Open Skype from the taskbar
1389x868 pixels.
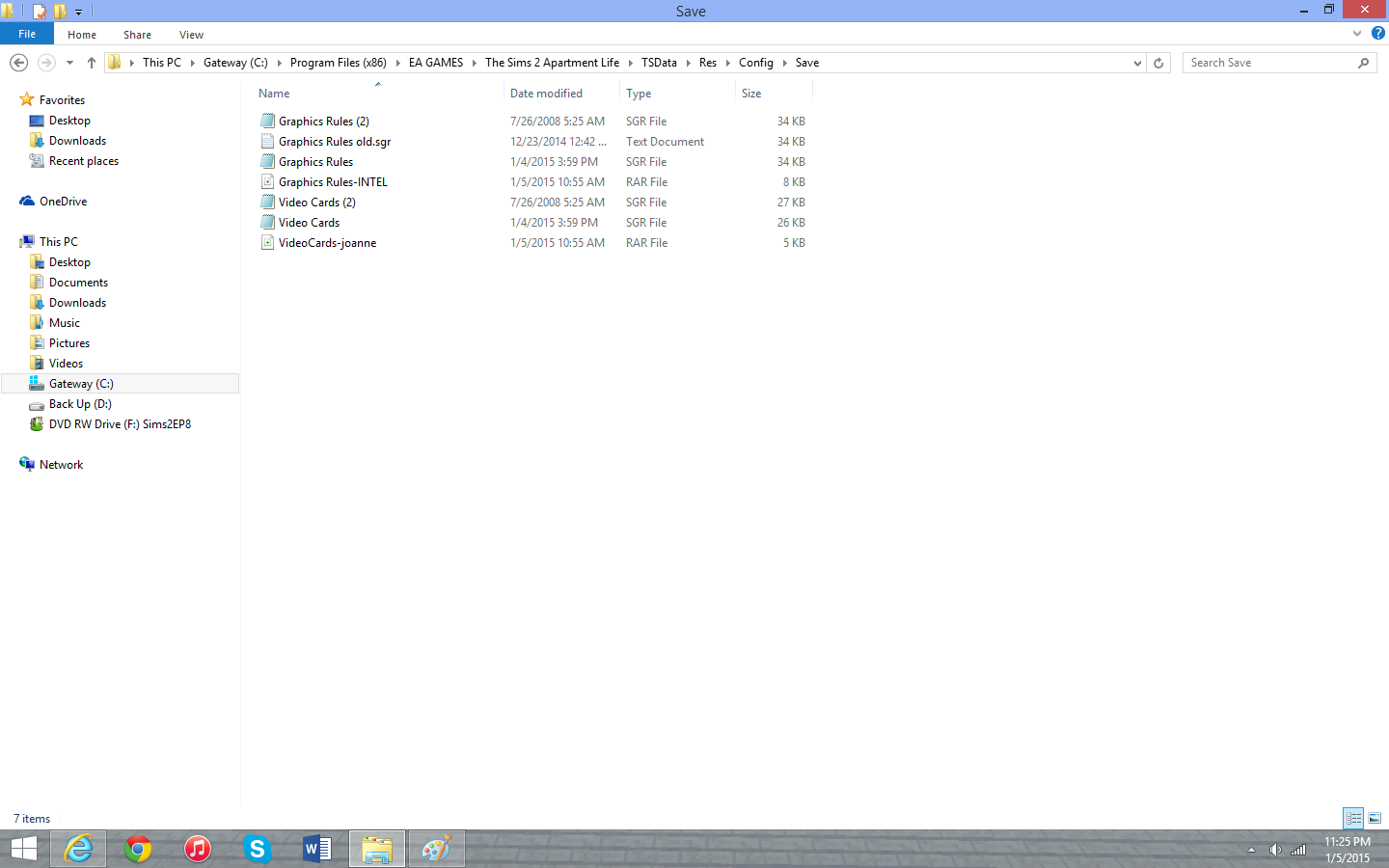click(x=257, y=849)
